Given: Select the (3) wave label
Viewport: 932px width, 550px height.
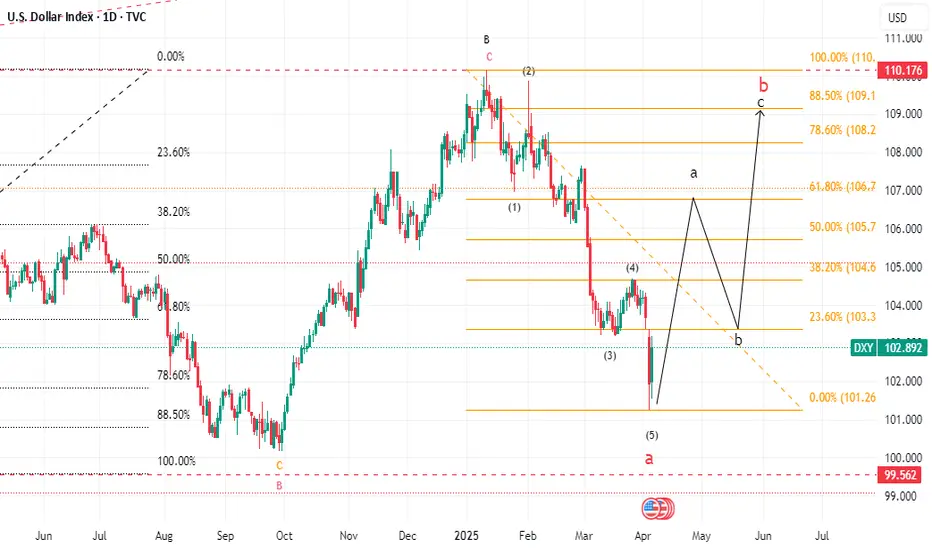Looking at the screenshot, I should pyautogui.click(x=610, y=356).
